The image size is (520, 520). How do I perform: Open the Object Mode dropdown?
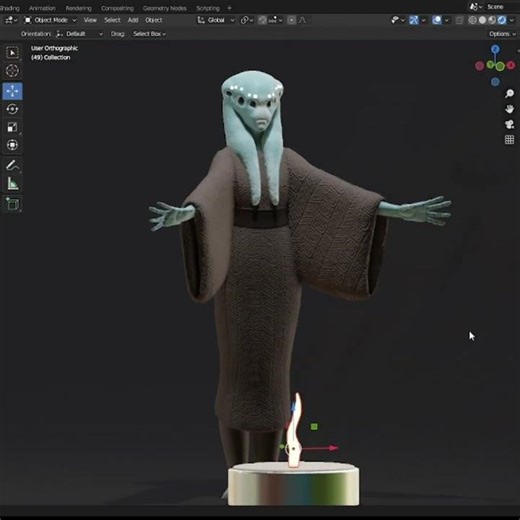pos(51,20)
